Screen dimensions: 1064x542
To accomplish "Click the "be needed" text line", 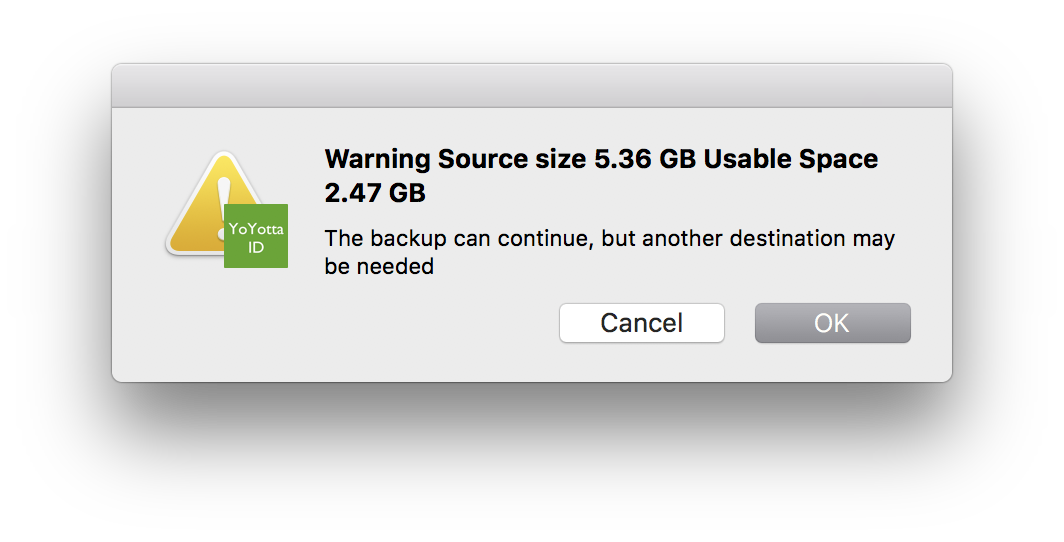I will (x=379, y=267).
